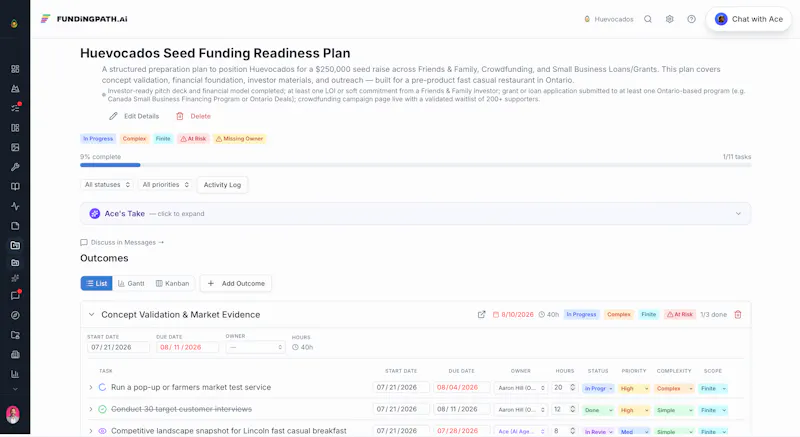Toggle in-progress circle on pop-up test service task
This screenshot has width=800, height=437.
click(102, 388)
